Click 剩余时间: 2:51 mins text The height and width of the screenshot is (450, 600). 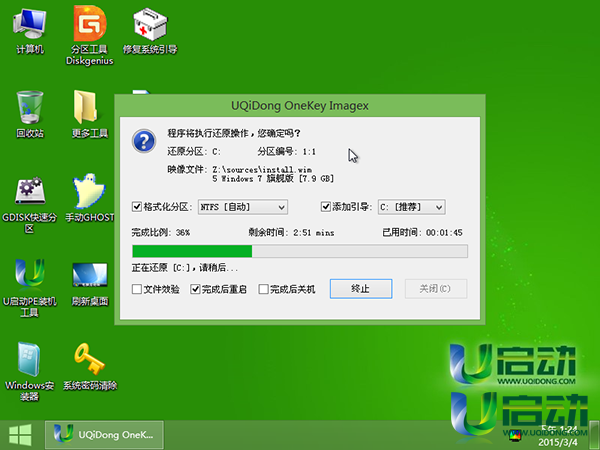pos(291,232)
